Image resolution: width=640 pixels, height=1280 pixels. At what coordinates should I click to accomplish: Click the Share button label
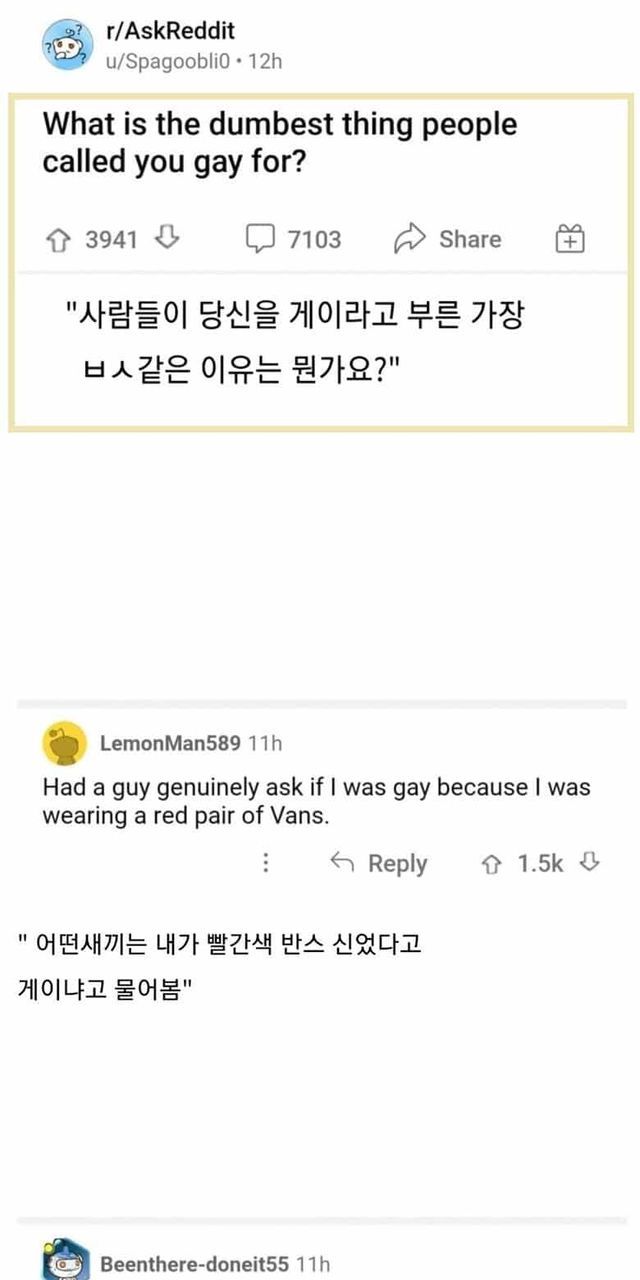click(x=470, y=239)
